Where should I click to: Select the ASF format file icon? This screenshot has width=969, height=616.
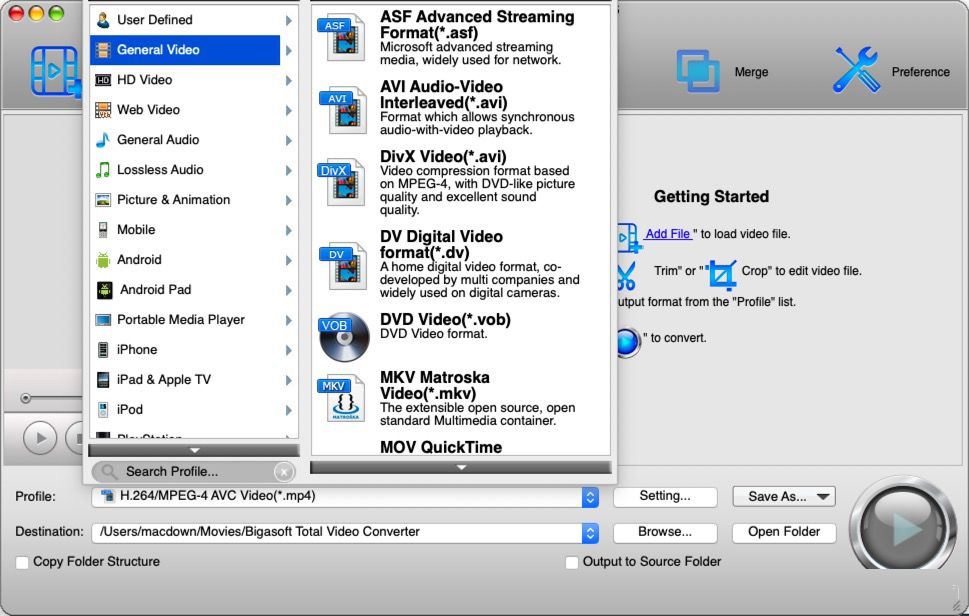pos(342,37)
